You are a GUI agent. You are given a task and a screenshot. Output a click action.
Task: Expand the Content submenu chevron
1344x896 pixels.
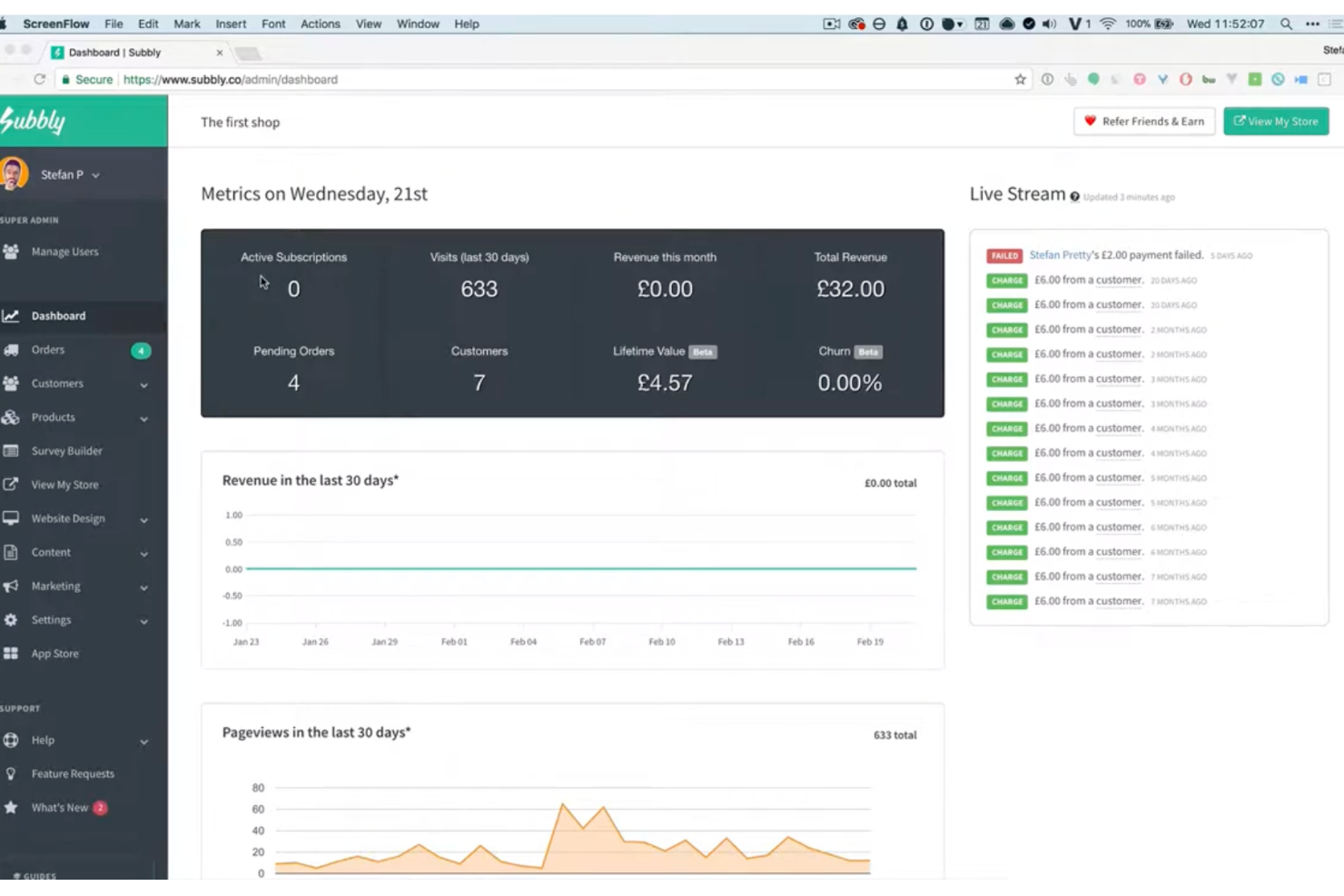tap(143, 554)
